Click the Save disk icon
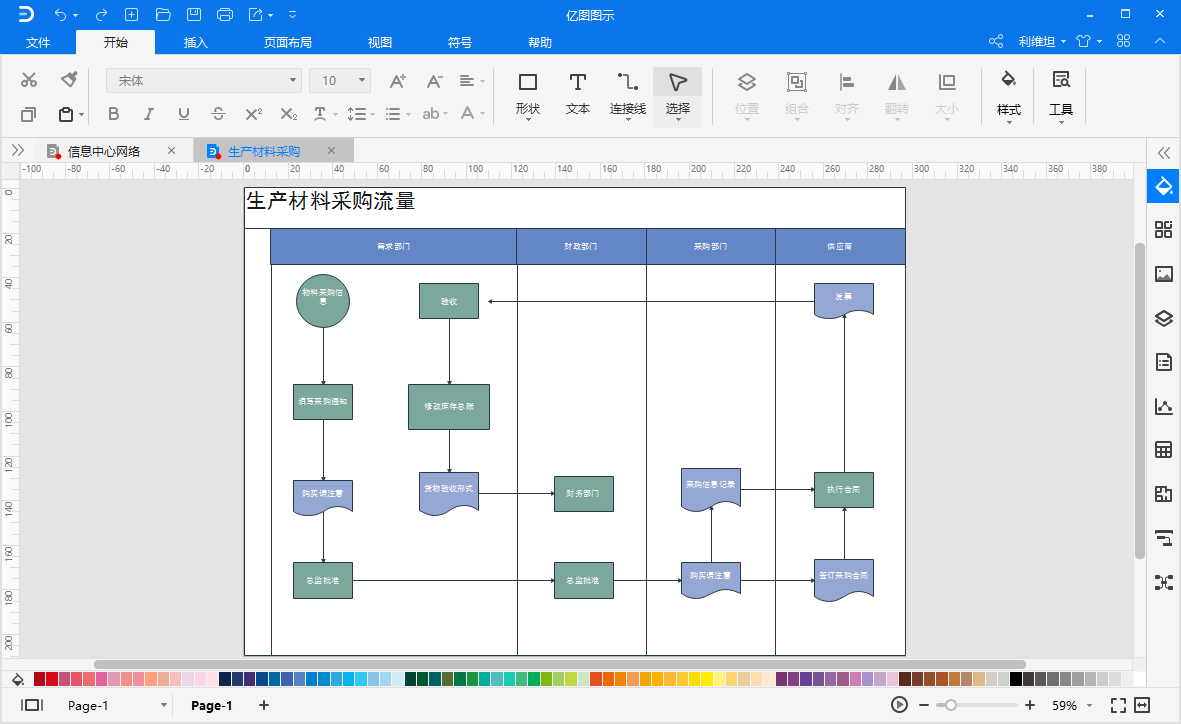The height and width of the screenshot is (724, 1181). [194, 14]
